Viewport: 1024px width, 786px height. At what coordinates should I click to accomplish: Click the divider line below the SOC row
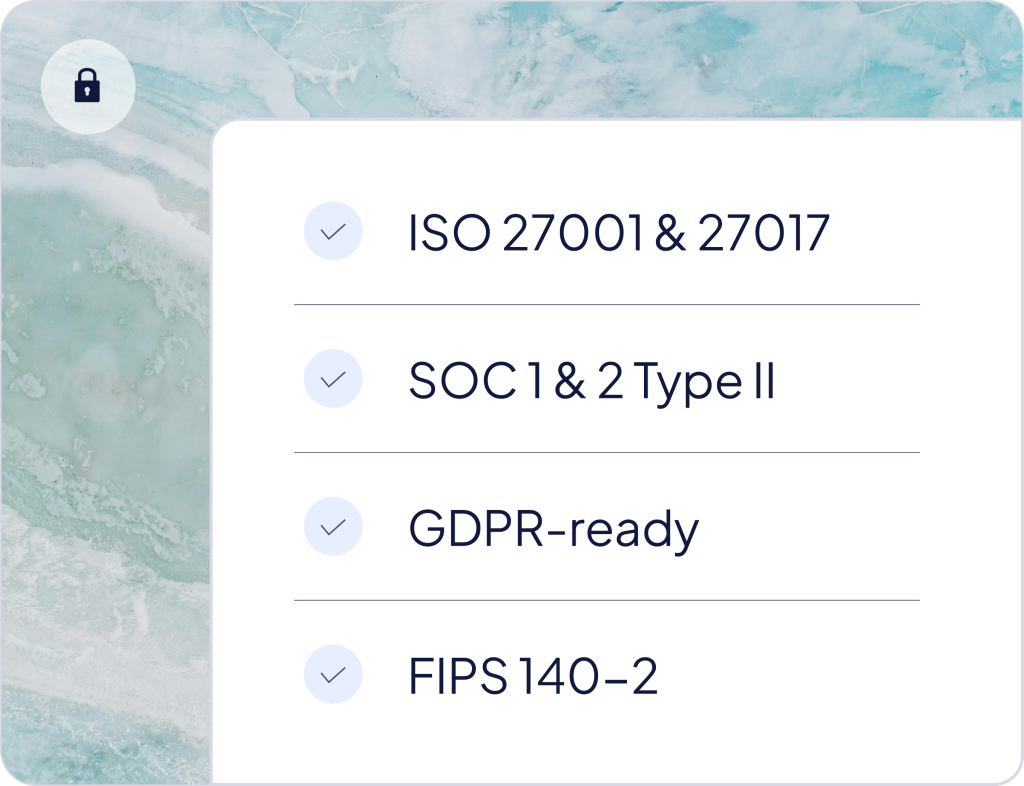[606, 452]
